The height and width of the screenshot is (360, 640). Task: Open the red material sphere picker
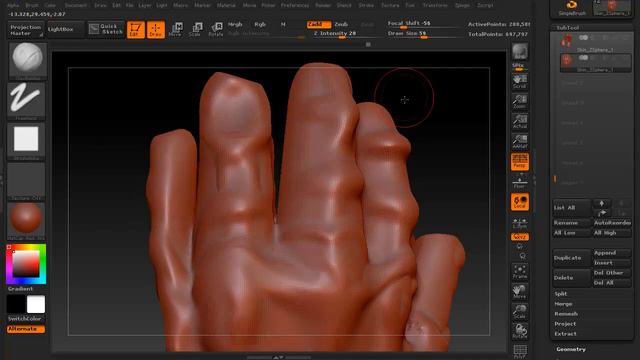tap(26, 221)
